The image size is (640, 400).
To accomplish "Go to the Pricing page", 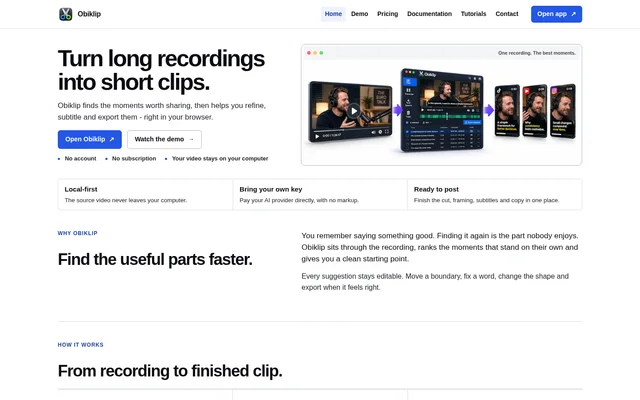I will (x=387, y=14).
